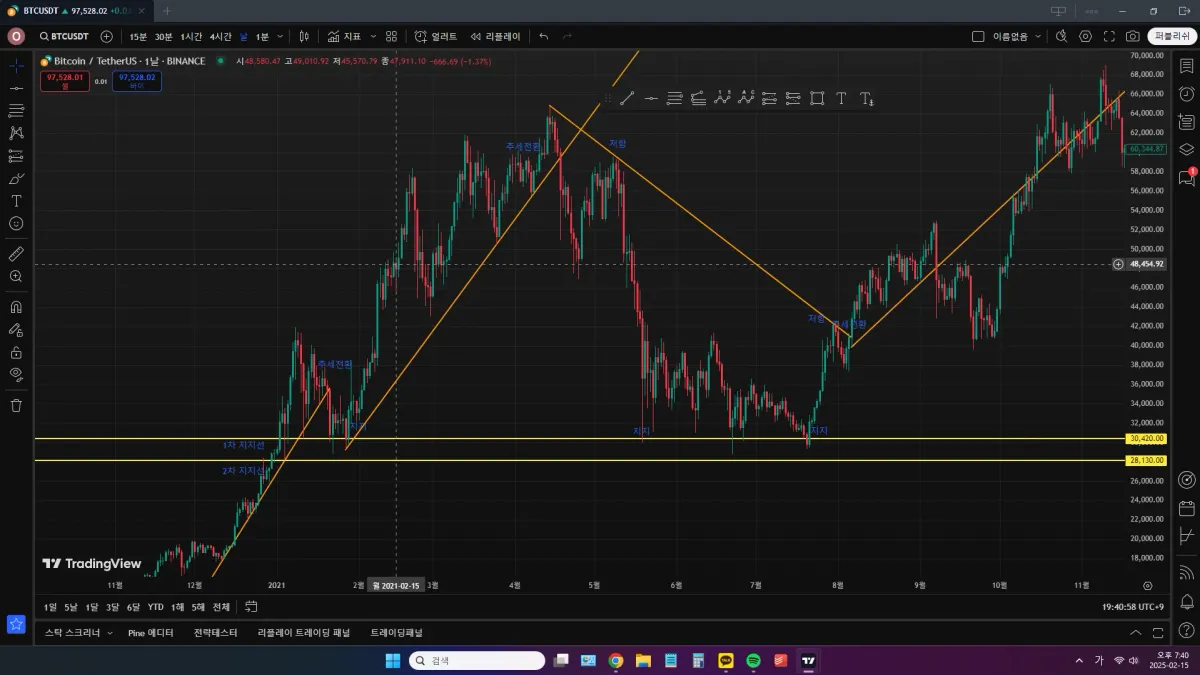Click the 퍼블리쉬 publish button
Screen dimensions: 1200x675
[1171, 36]
